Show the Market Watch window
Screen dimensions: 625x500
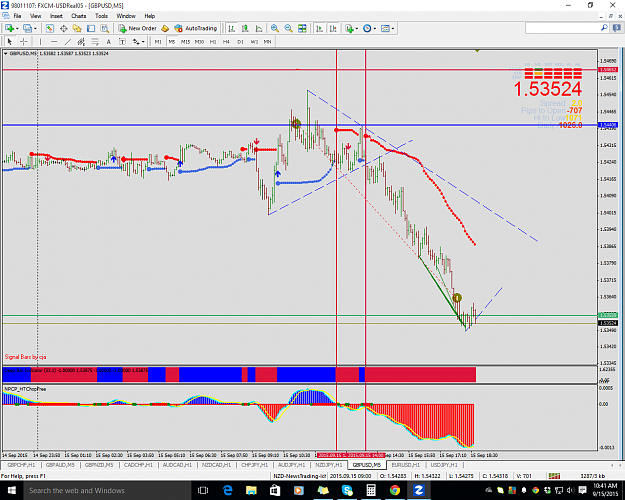pyautogui.click(x=49, y=28)
